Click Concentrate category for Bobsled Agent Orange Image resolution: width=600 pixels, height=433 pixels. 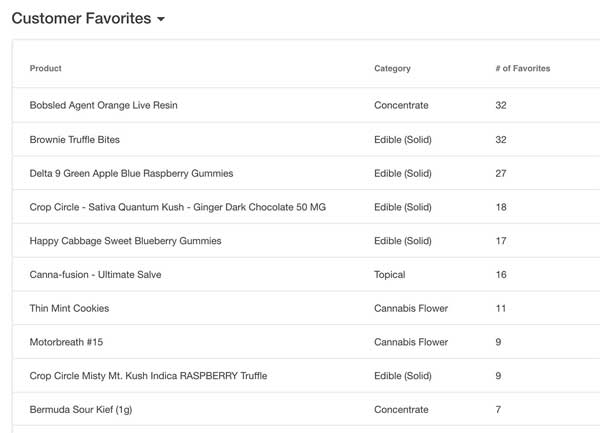401,105
